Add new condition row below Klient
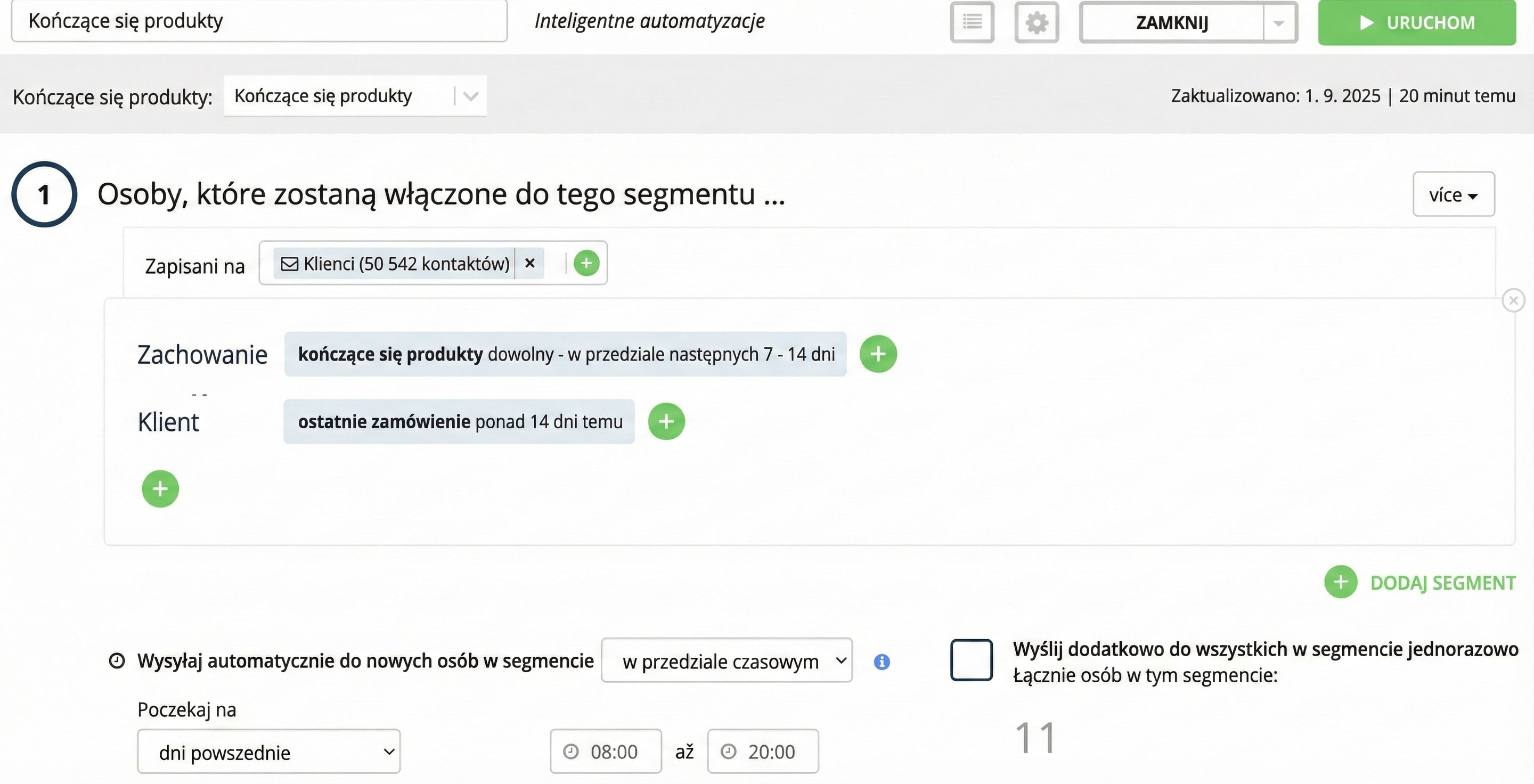 tap(160, 489)
